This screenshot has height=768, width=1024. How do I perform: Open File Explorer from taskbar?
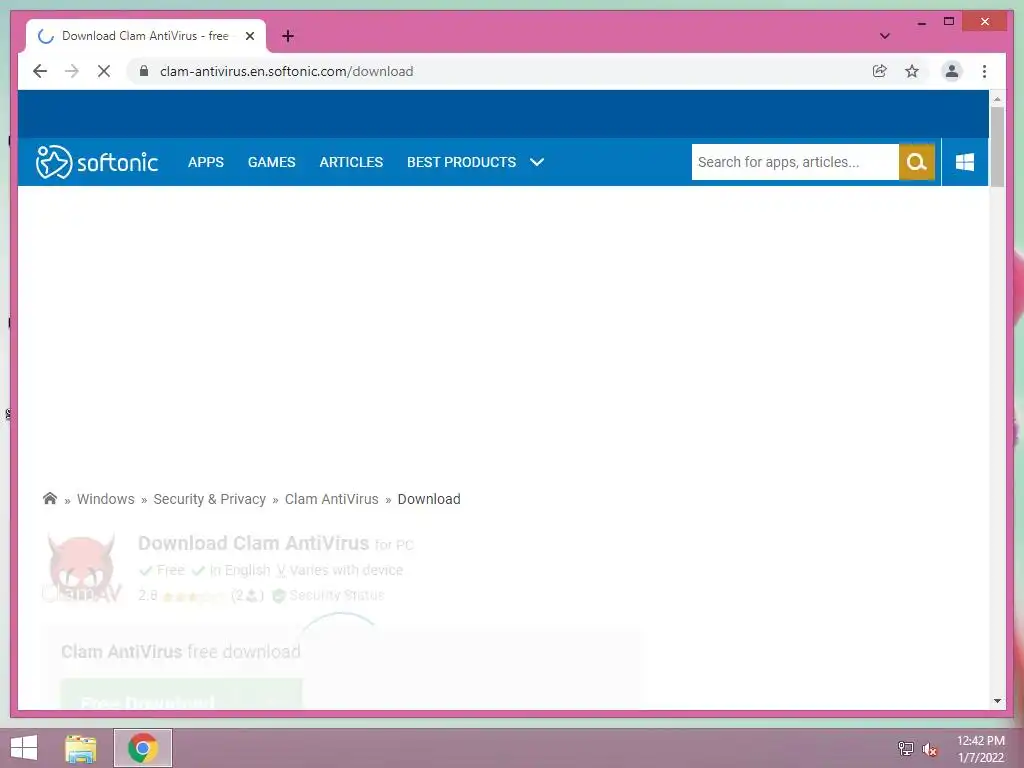[81, 748]
